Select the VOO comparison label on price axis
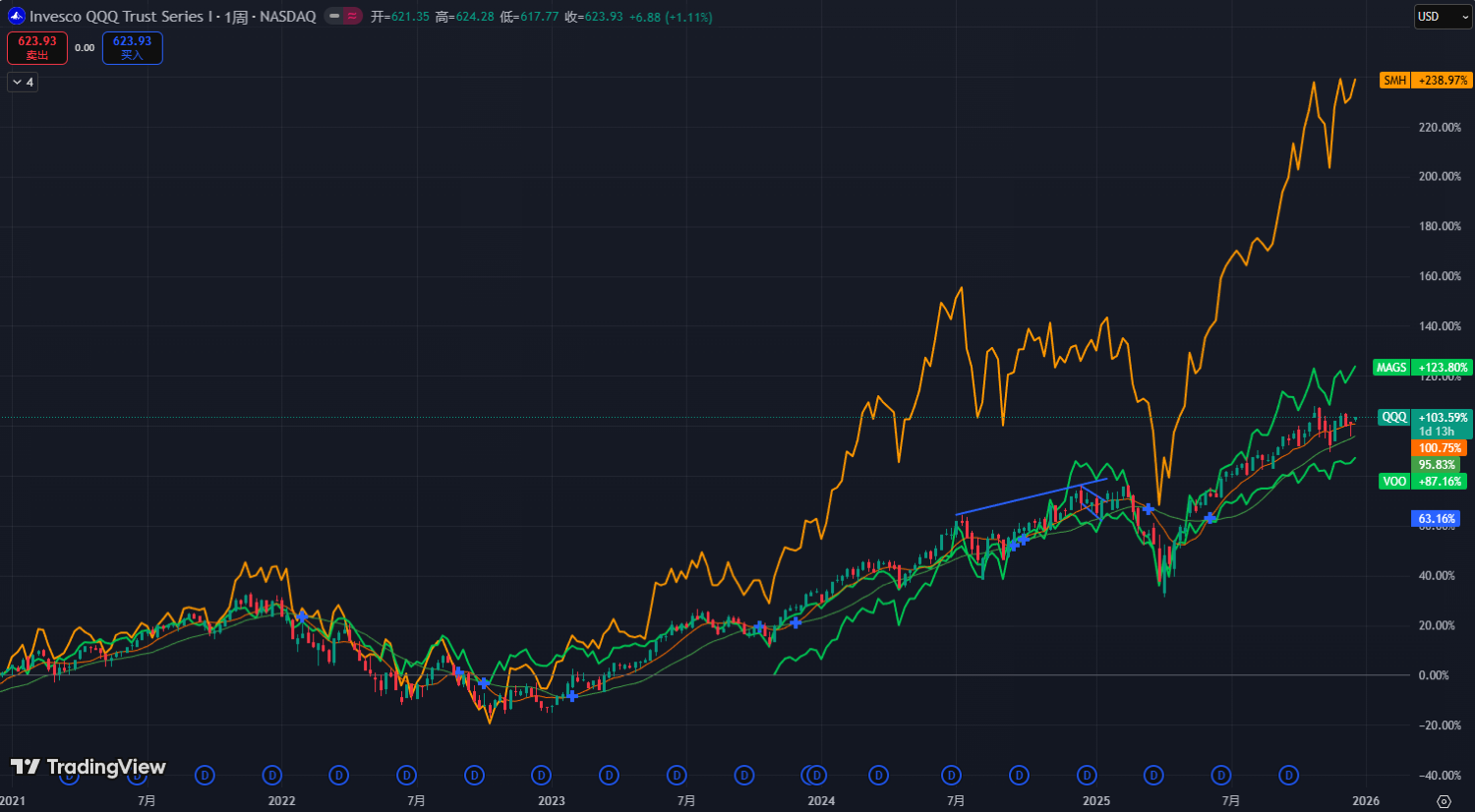The height and width of the screenshot is (812, 1475). pyautogui.click(x=1393, y=482)
